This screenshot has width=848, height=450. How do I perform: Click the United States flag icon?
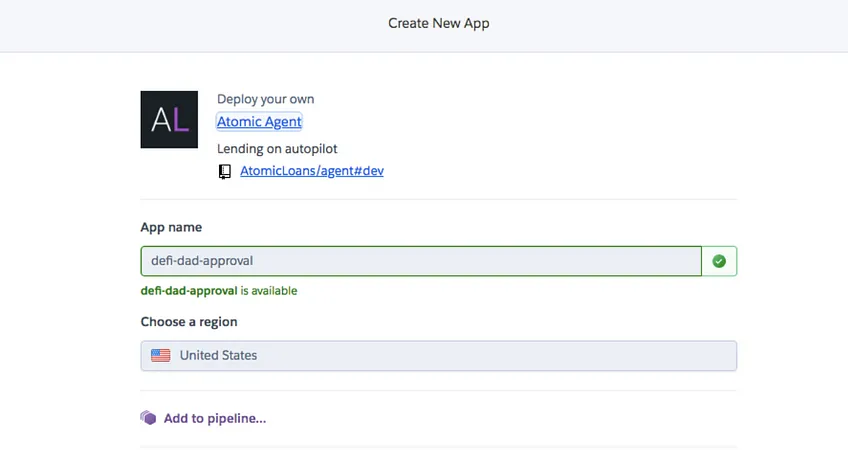pyautogui.click(x=161, y=355)
